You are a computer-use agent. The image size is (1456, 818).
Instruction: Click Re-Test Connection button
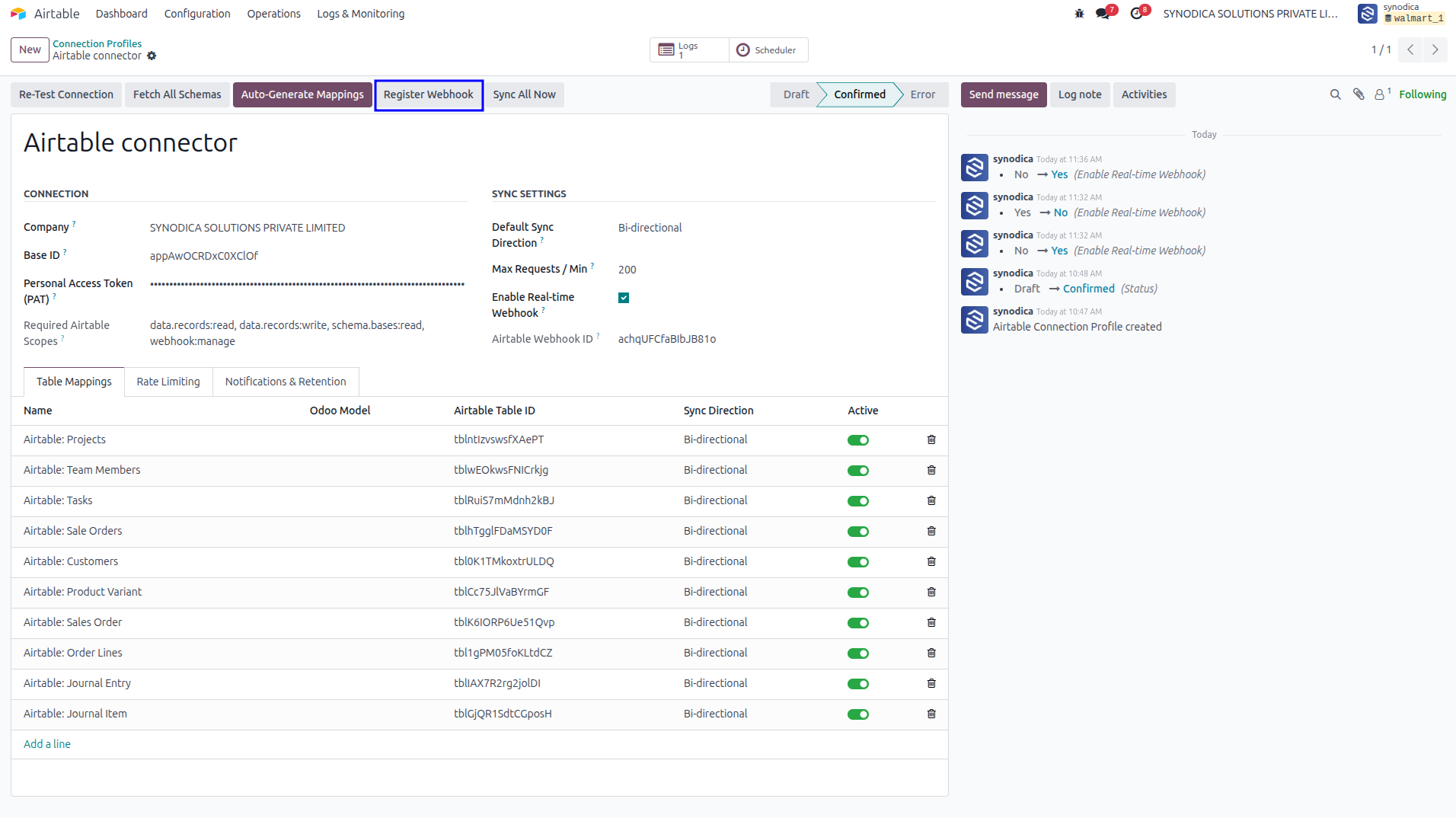pyautogui.click(x=66, y=94)
